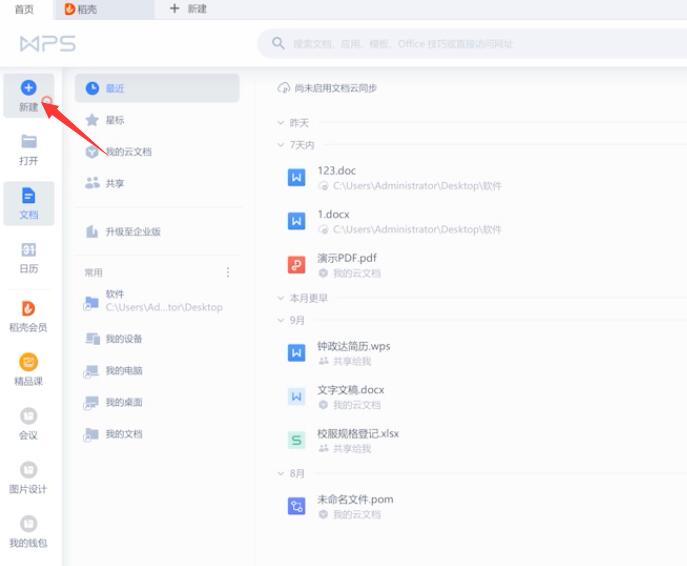Select the 文档 sidebar icon
The height and width of the screenshot is (566, 687).
[x=28, y=195]
